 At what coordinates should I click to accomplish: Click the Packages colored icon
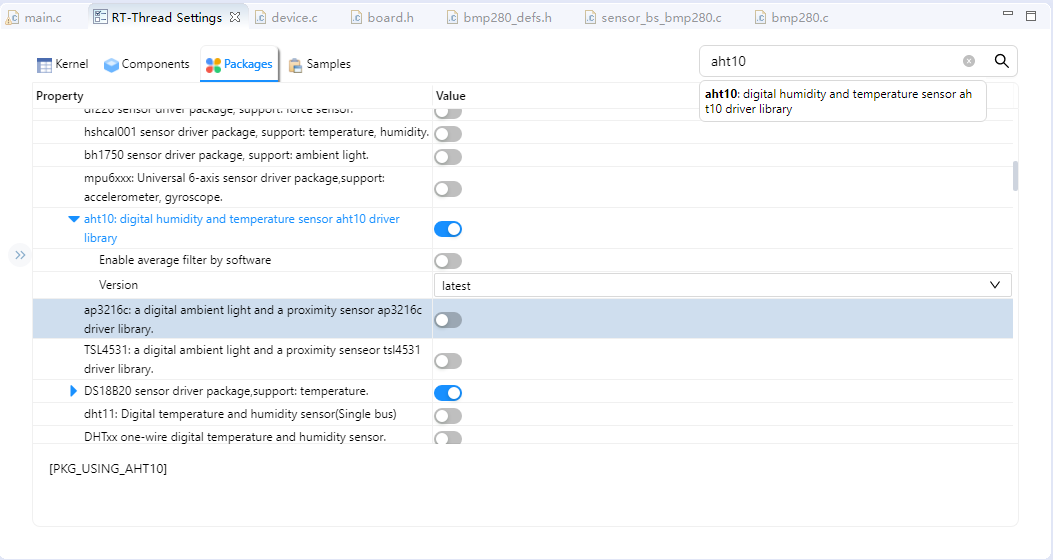[x=213, y=64]
